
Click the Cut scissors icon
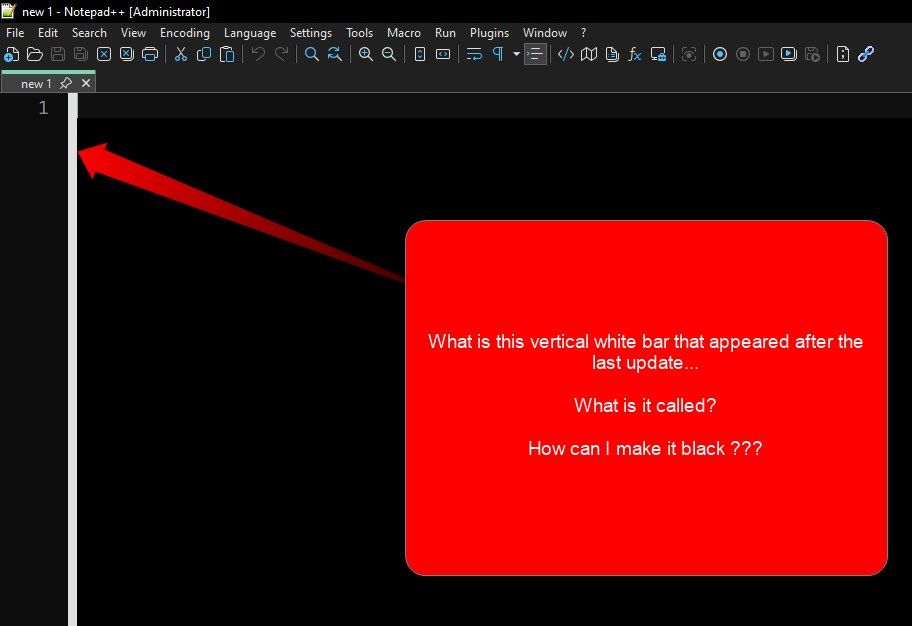point(181,54)
